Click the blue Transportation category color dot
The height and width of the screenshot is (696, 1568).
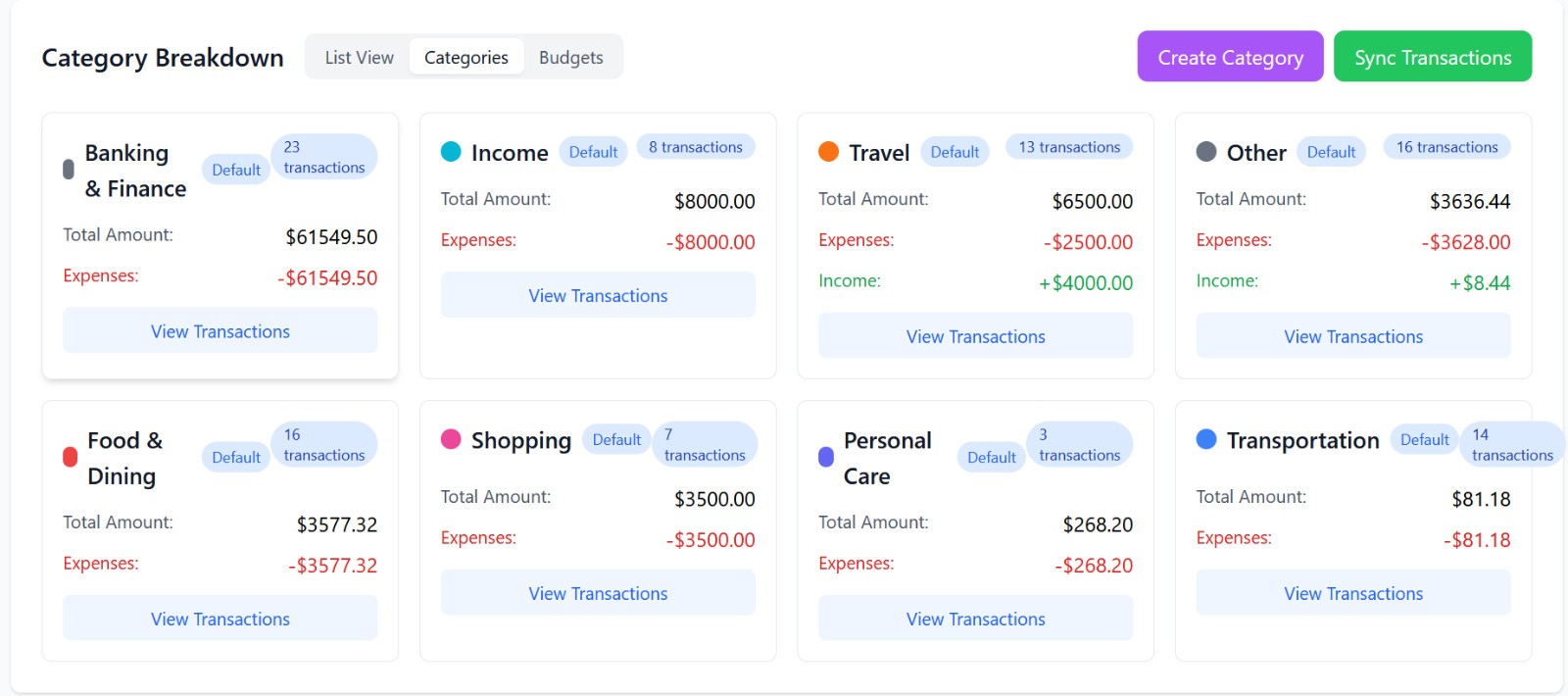(1206, 439)
